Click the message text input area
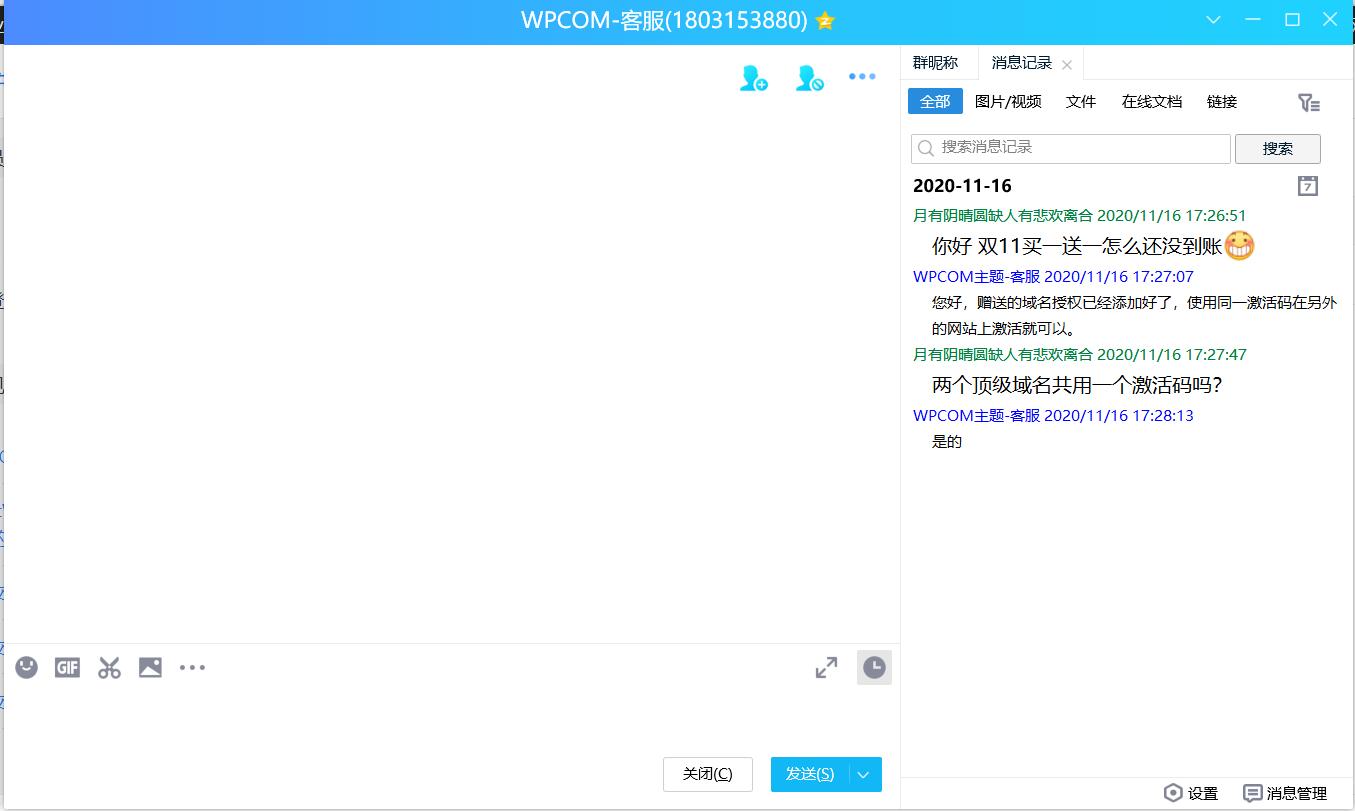 pos(450,720)
